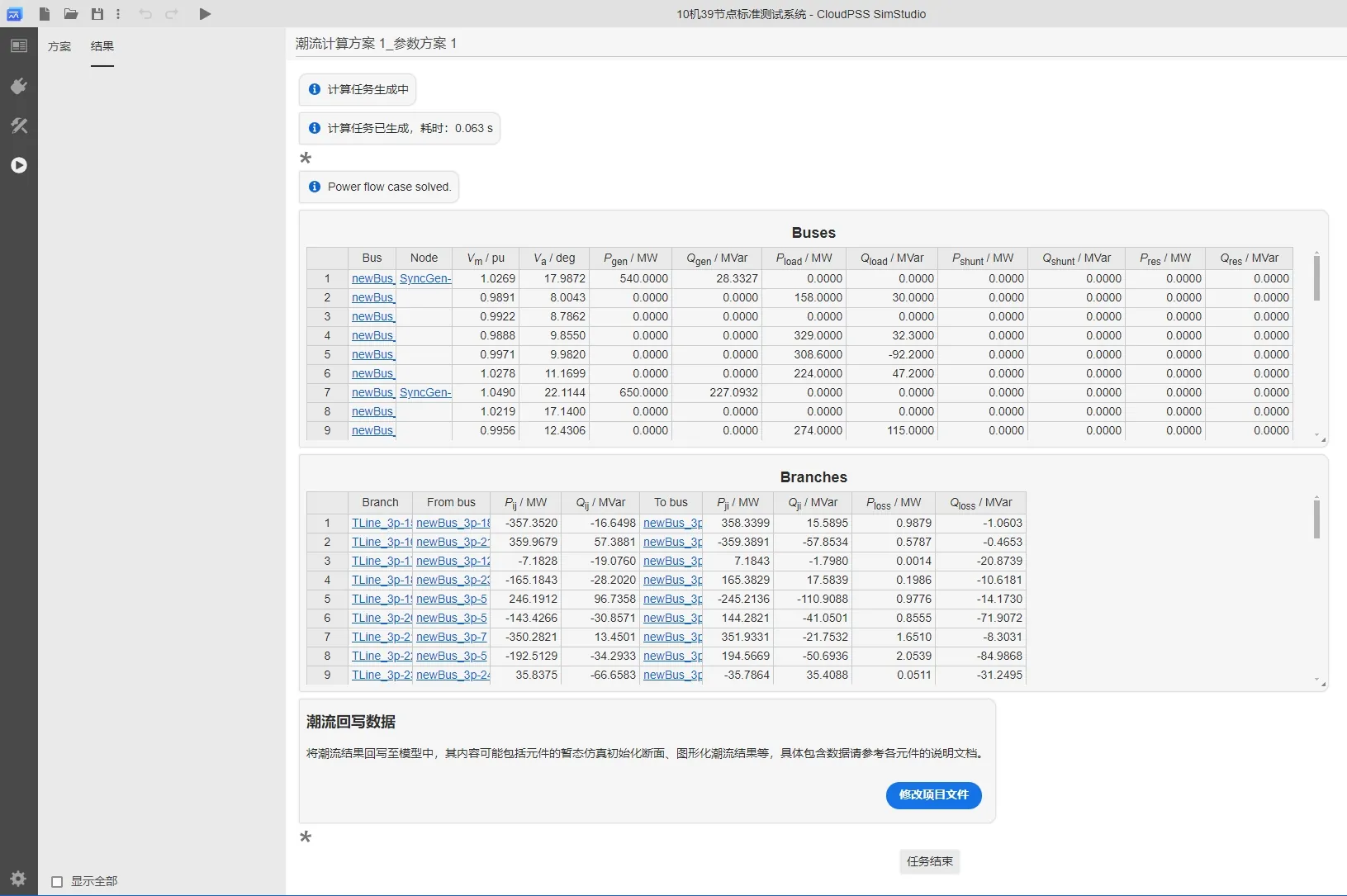Toggle the 显示全部 checkbox
The height and width of the screenshot is (896, 1347).
click(57, 882)
